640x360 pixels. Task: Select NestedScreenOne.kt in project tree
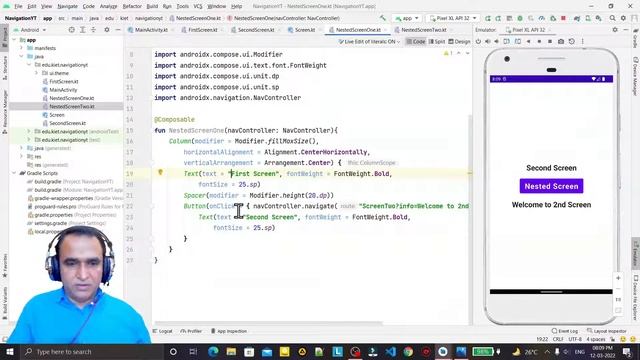[x=71, y=98]
